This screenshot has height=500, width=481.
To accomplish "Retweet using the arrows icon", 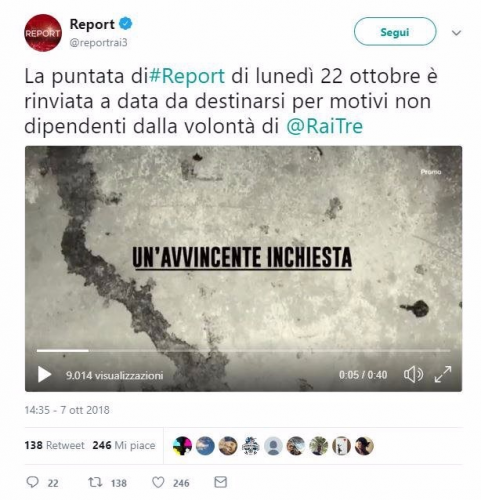I will click(x=95, y=482).
